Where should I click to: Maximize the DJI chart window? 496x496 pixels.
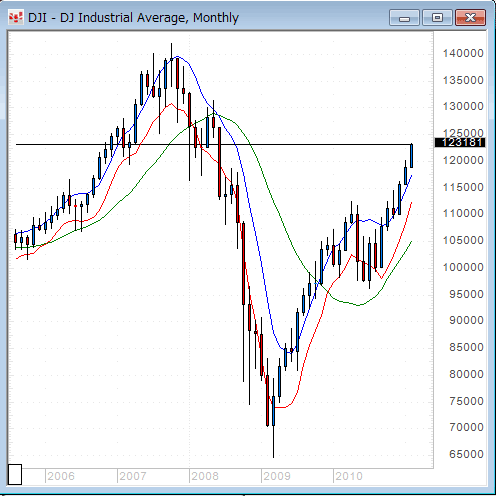click(x=437, y=18)
